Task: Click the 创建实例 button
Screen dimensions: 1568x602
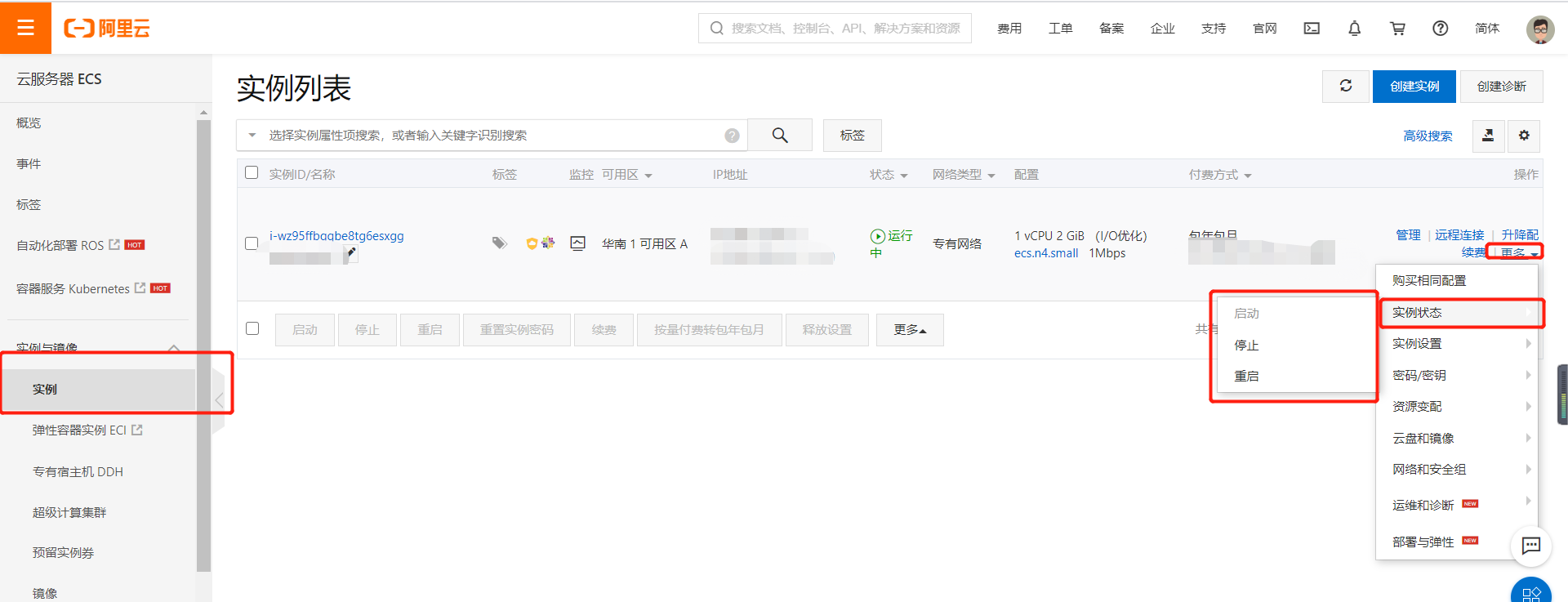Action: coord(1414,86)
